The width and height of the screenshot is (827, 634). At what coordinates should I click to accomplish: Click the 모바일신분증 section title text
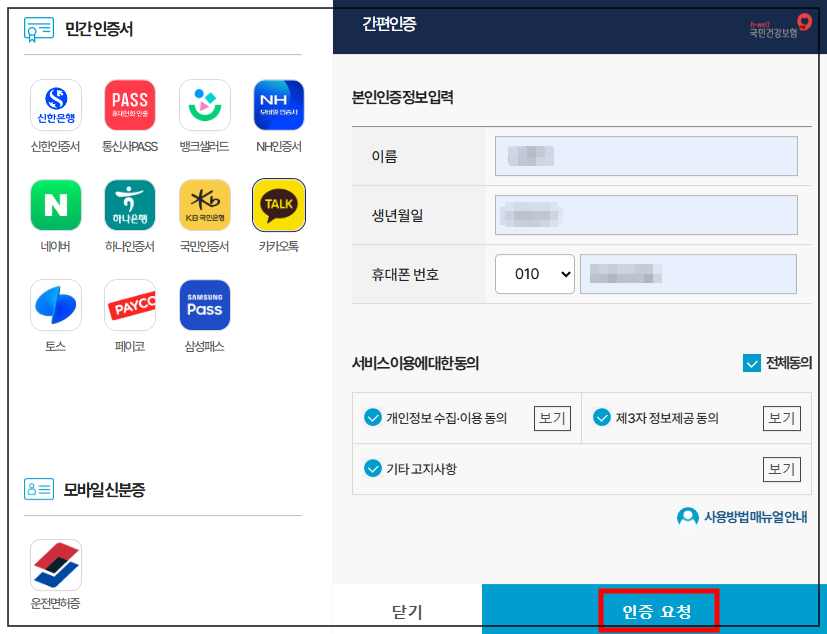[104, 490]
